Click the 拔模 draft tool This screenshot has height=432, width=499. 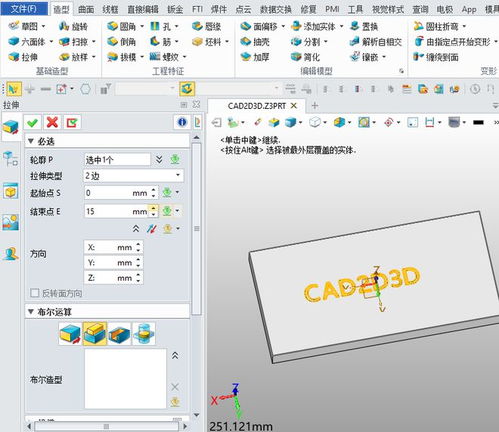122,57
